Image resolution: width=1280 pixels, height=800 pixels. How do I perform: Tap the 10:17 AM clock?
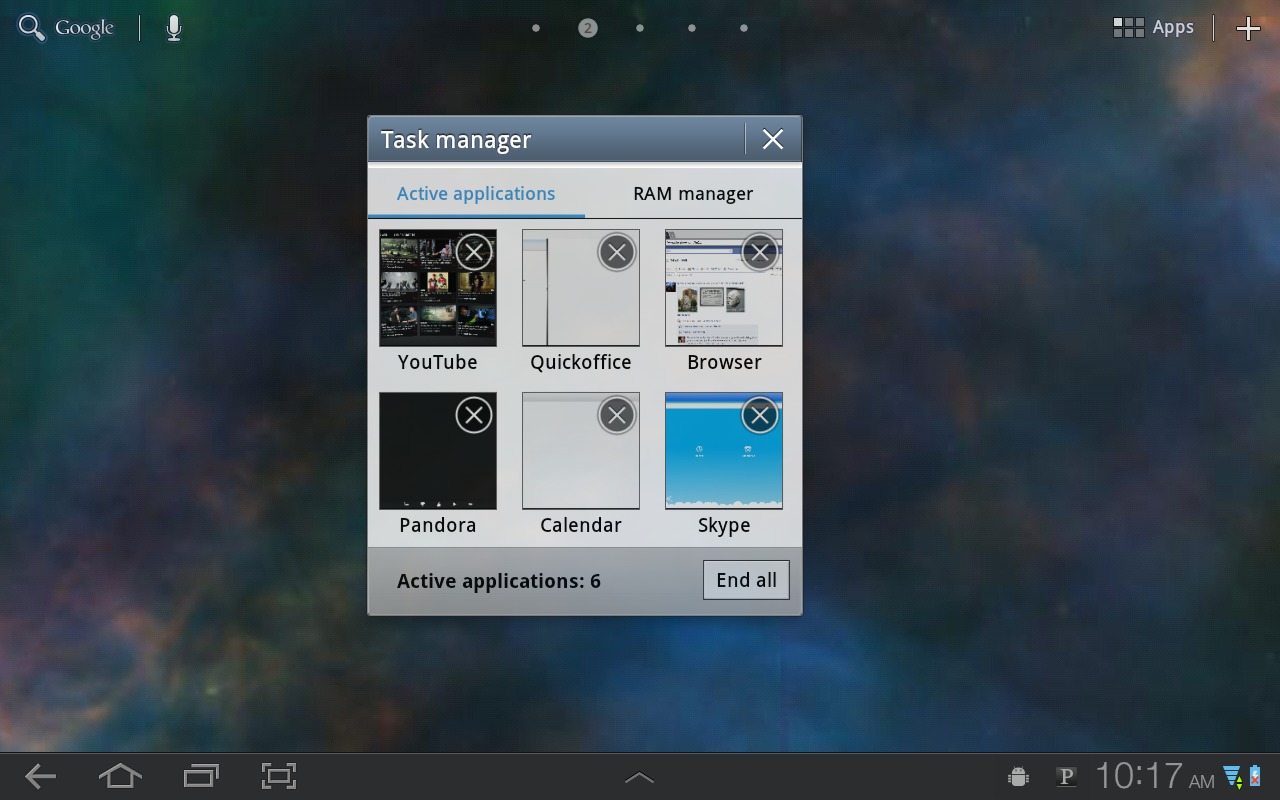[1155, 776]
